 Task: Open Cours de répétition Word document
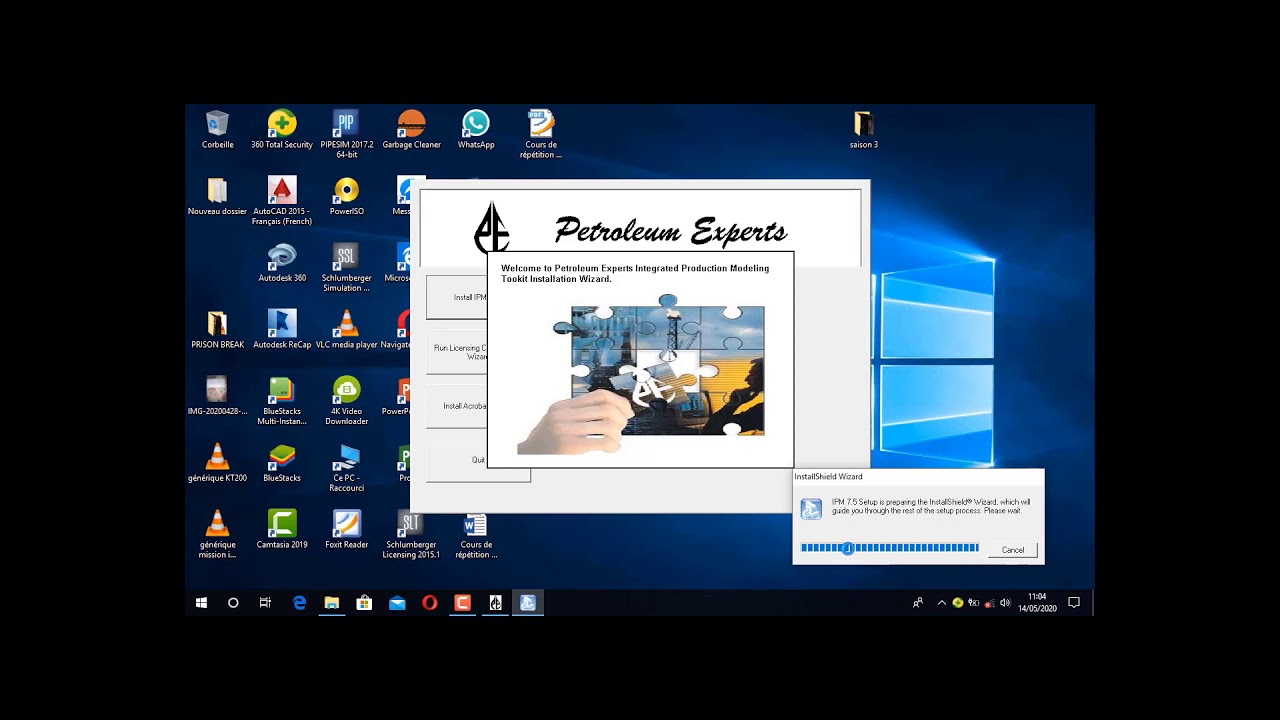click(476, 534)
